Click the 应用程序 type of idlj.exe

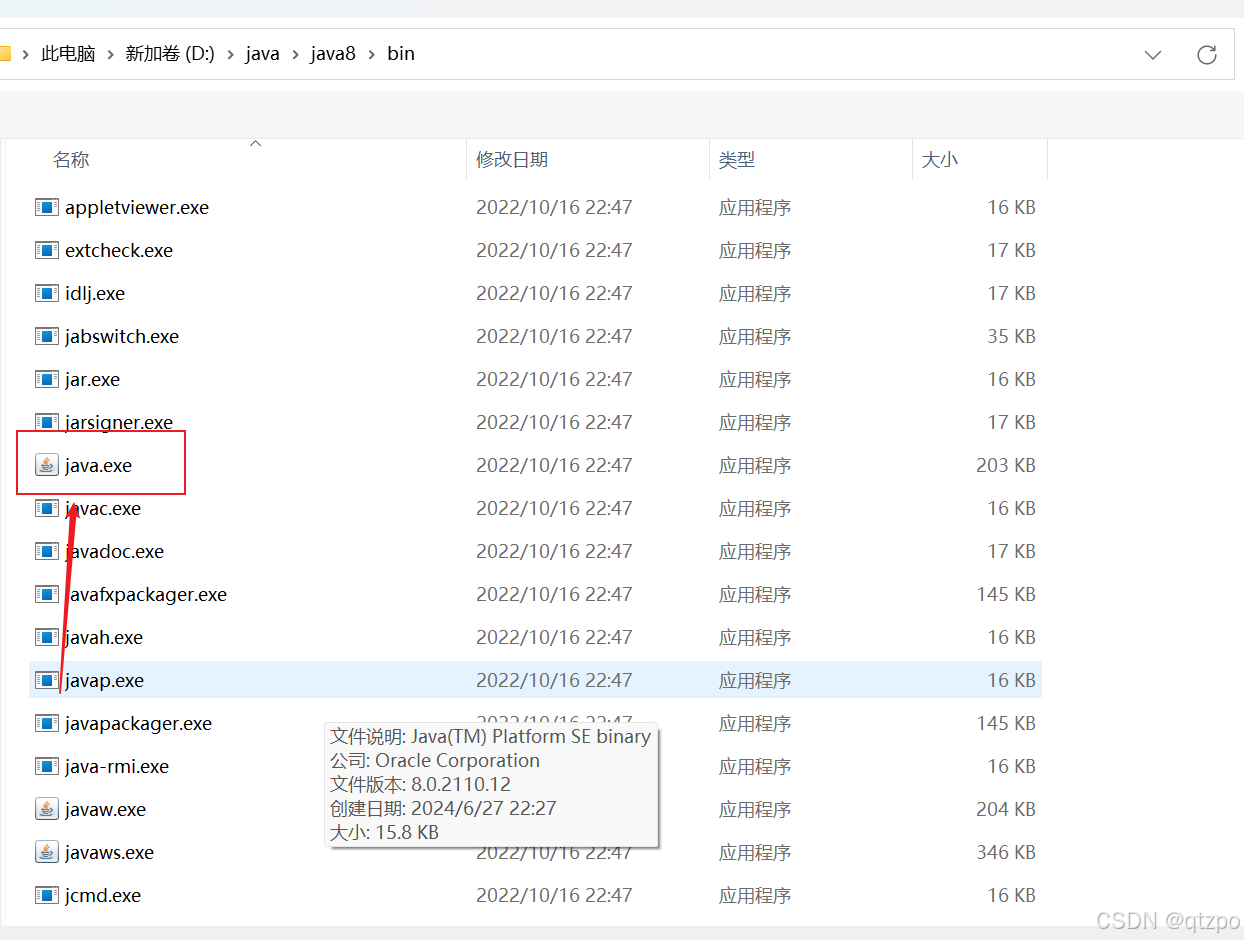755,293
